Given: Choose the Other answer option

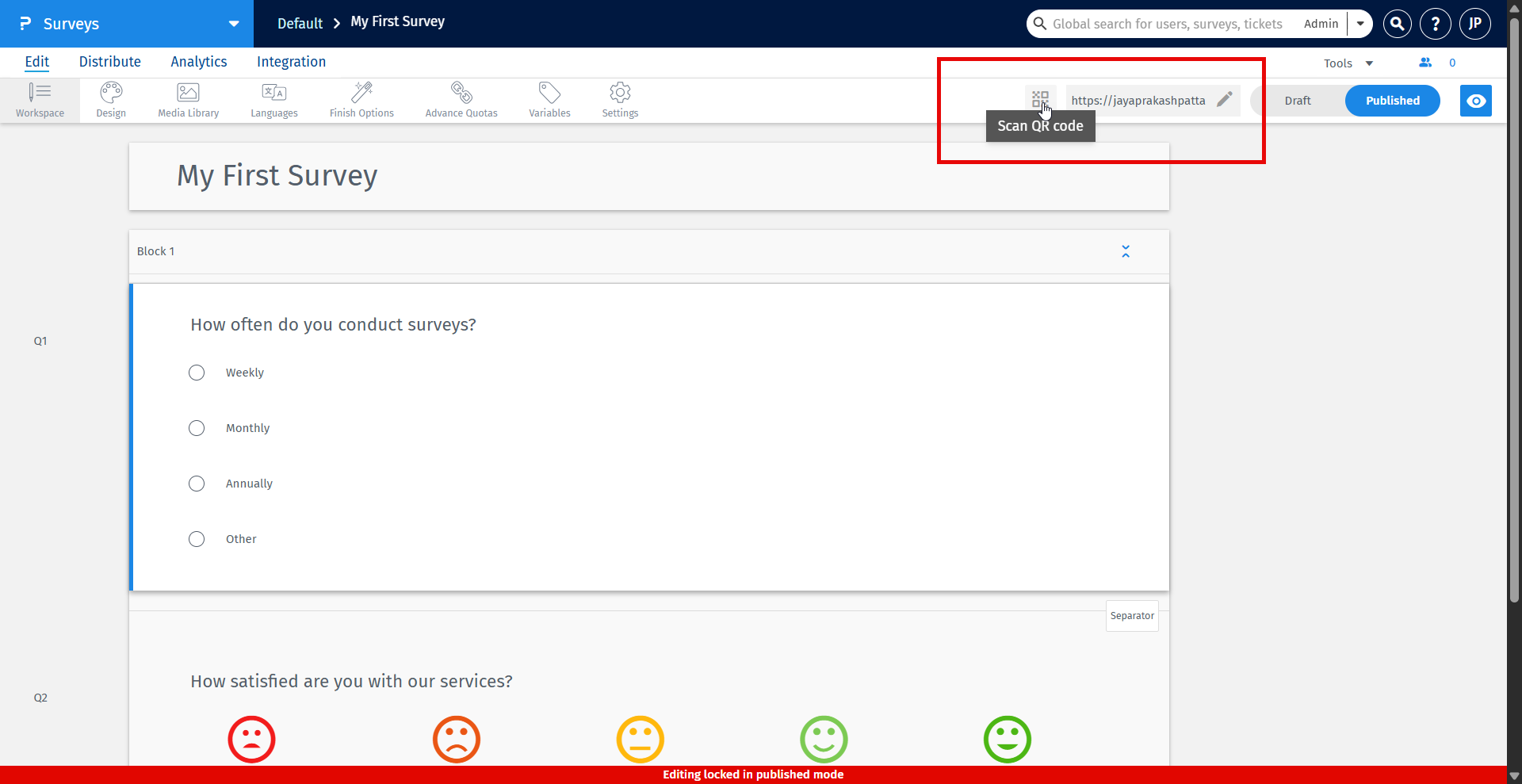Looking at the screenshot, I should 197,538.
